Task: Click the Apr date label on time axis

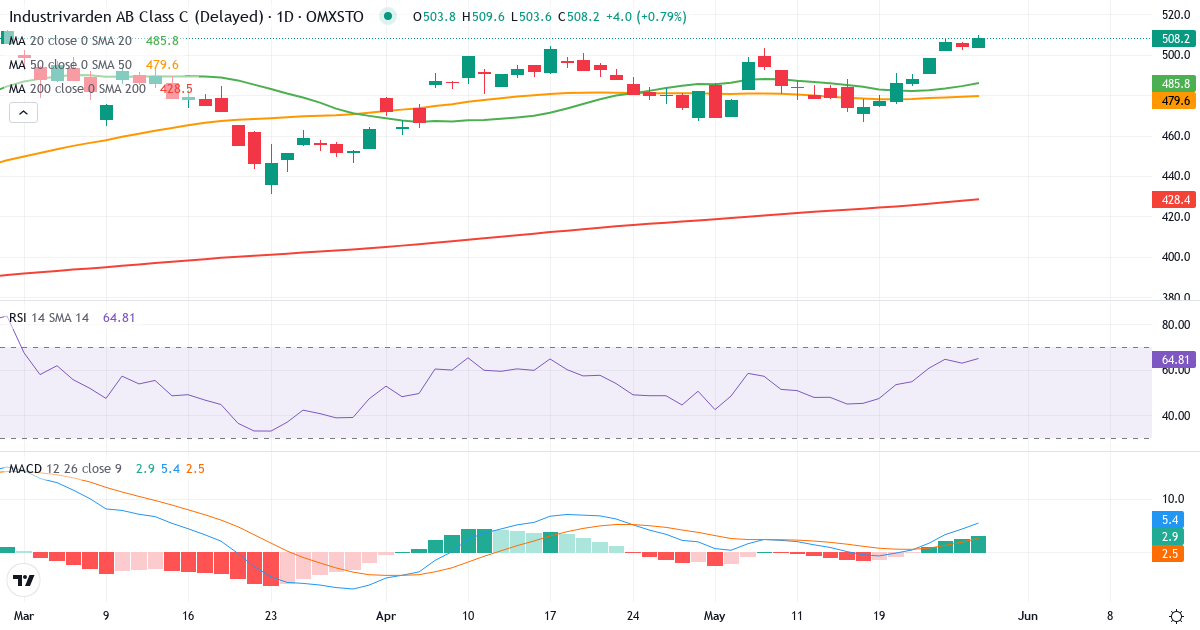Action: click(387, 615)
